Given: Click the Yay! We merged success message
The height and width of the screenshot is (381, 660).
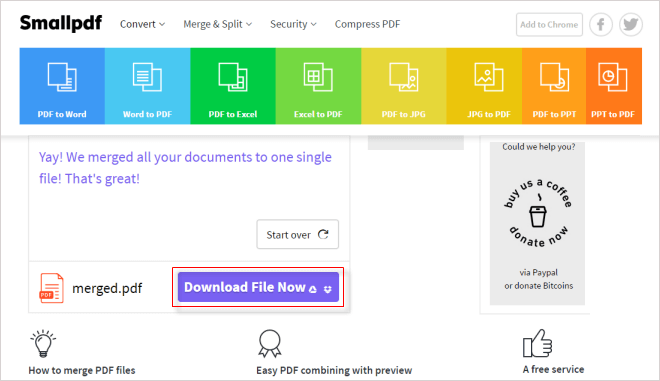Looking at the screenshot, I should (185, 168).
